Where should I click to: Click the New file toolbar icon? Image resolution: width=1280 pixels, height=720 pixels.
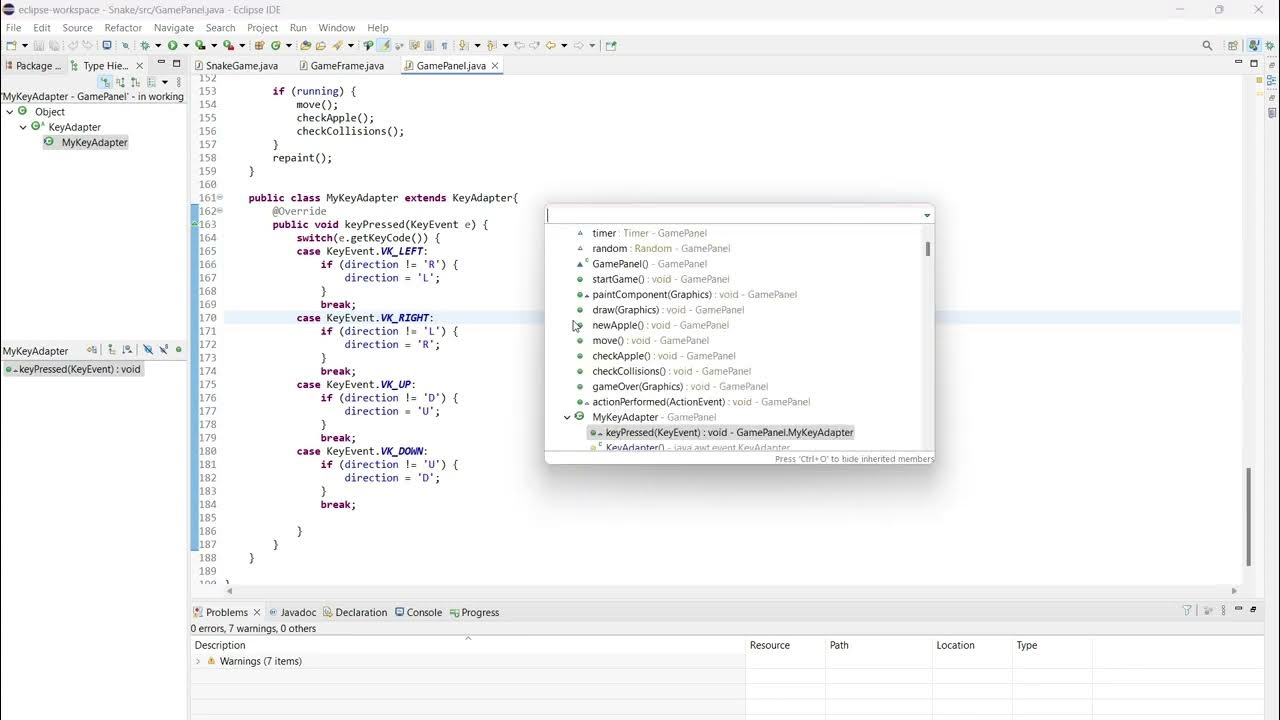tap(11, 45)
